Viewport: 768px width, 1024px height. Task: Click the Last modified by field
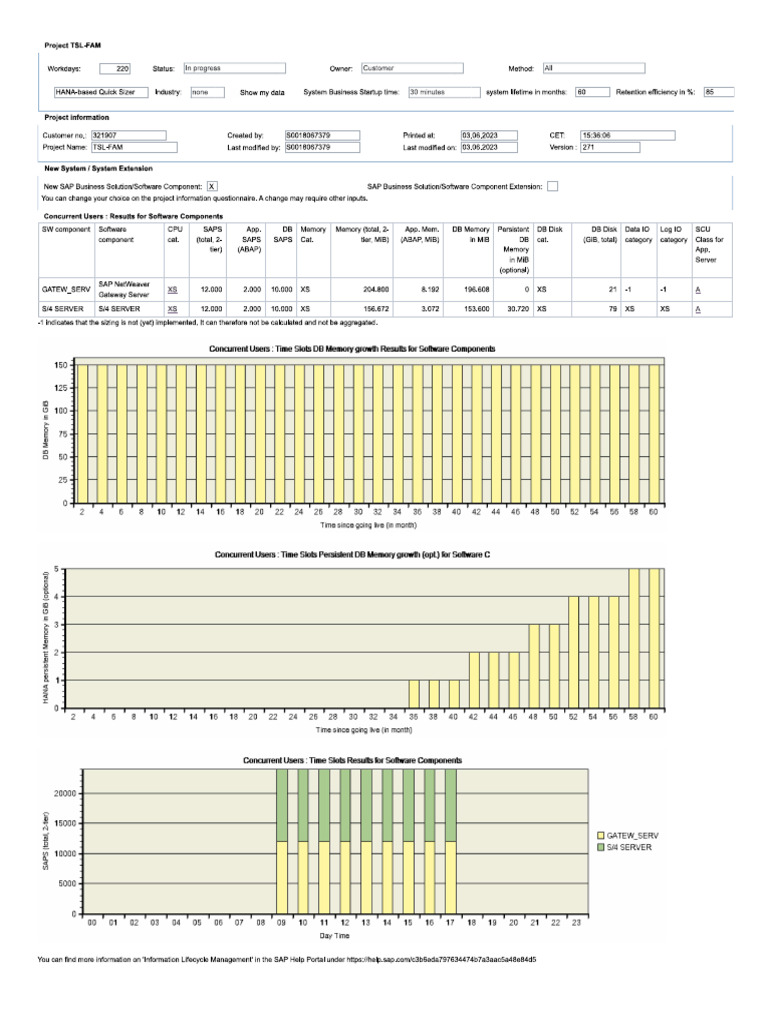click(x=322, y=147)
